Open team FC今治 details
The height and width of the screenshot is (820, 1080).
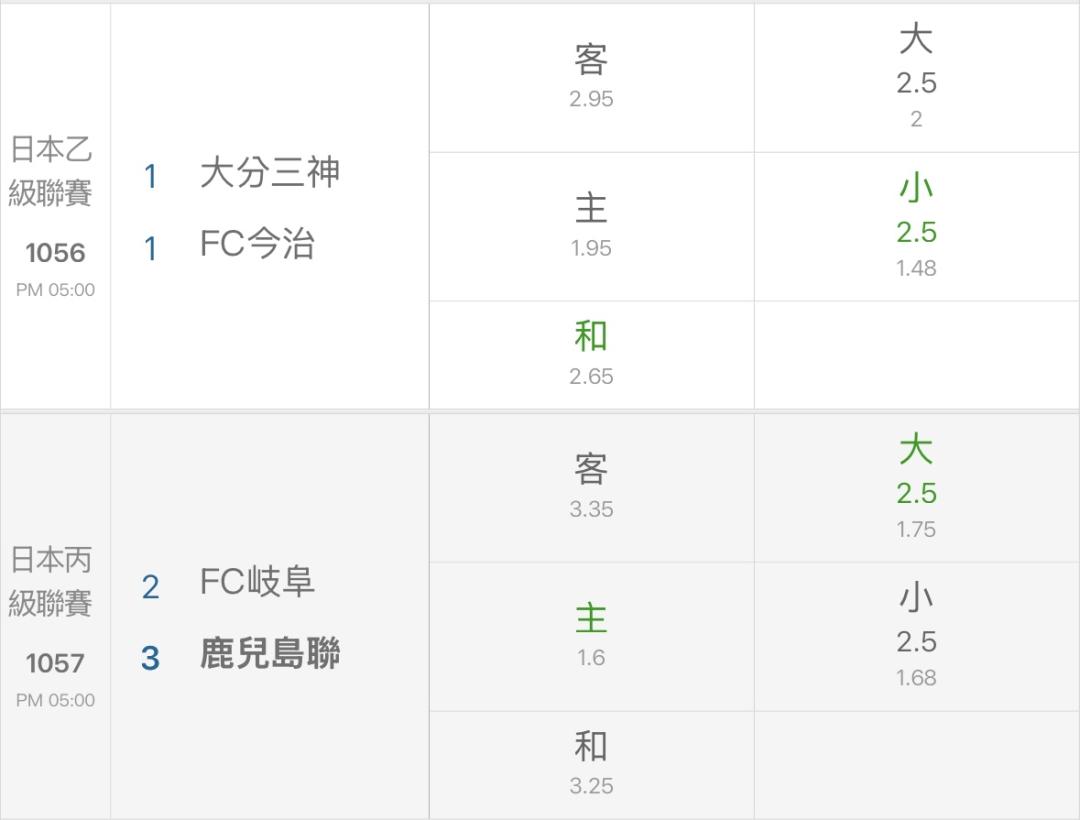coord(258,244)
